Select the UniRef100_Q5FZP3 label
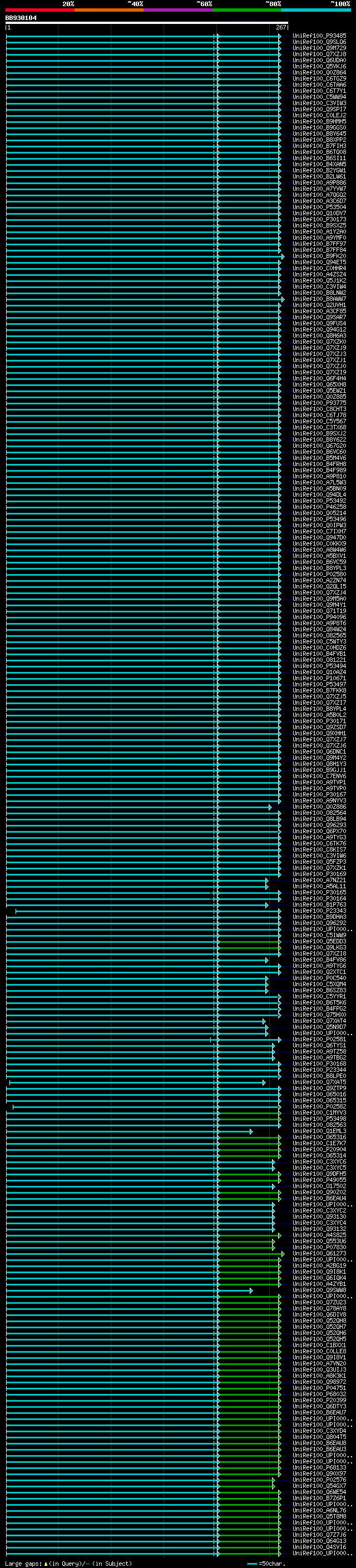The image size is (356, 1568). pos(319,862)
